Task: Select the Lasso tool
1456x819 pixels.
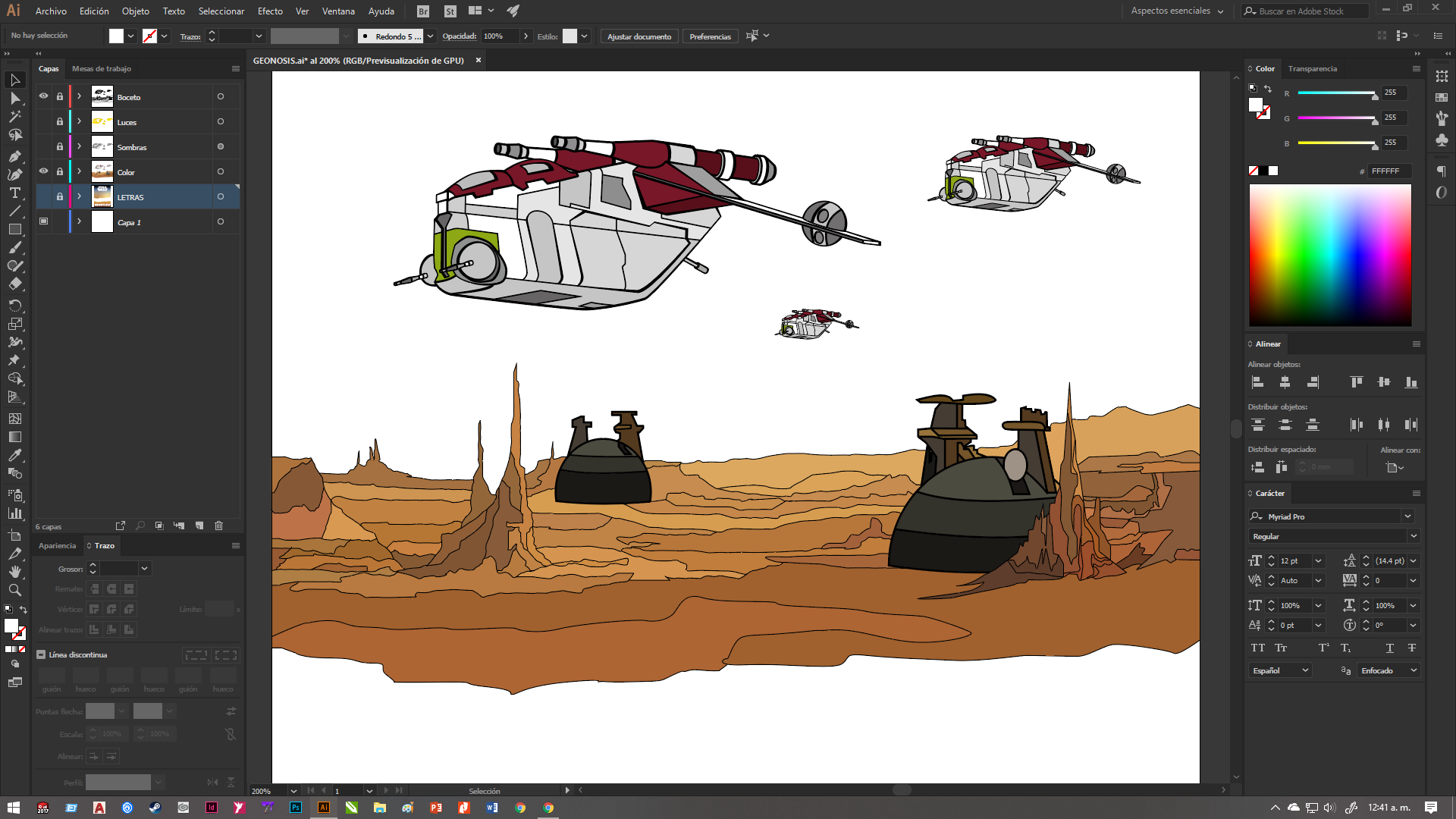Action: tap(14, 135)
